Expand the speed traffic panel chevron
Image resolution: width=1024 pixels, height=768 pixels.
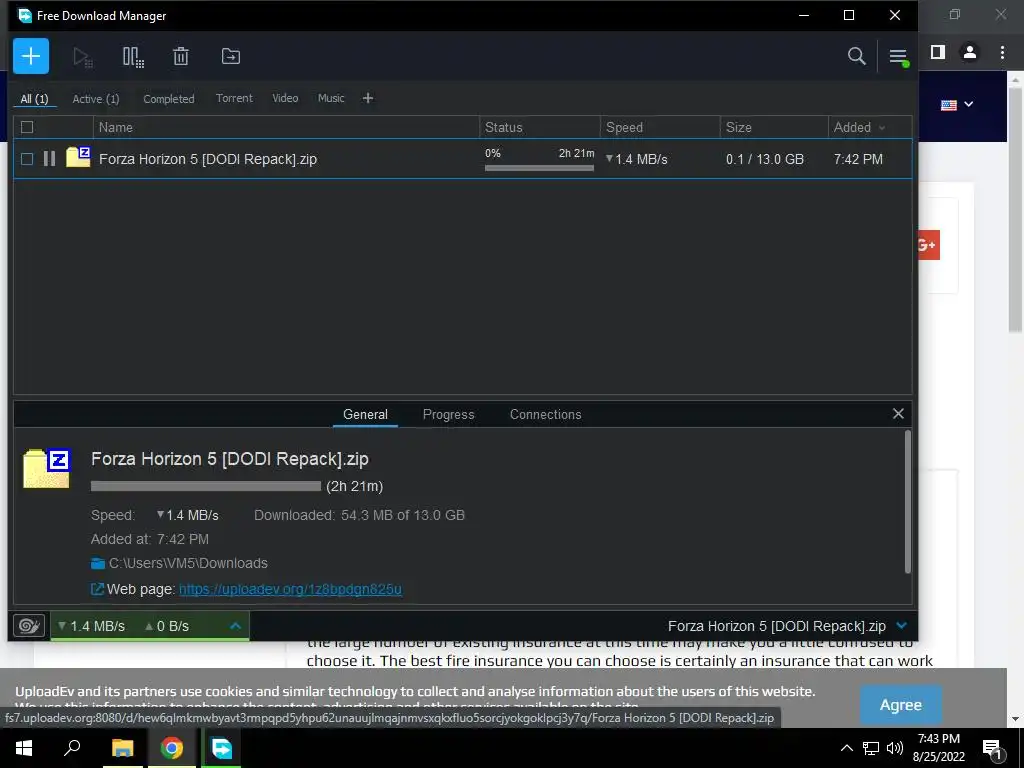coord(236,626)
